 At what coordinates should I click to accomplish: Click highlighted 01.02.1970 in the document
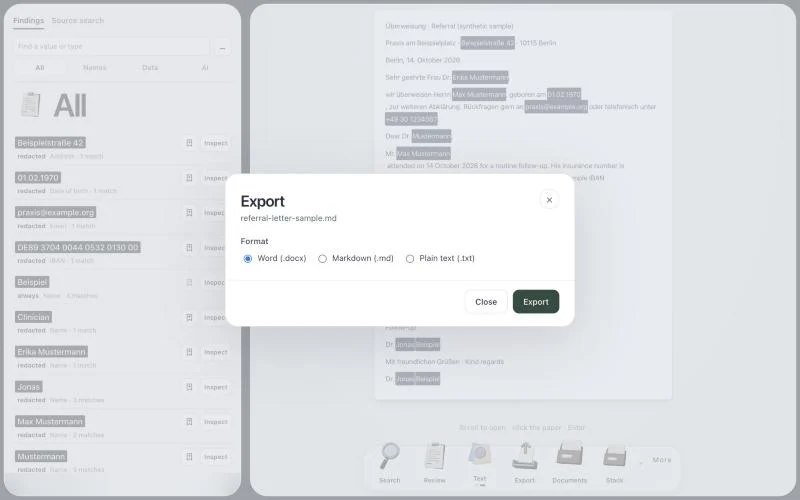pyautogui.click(x=564, y=95)
